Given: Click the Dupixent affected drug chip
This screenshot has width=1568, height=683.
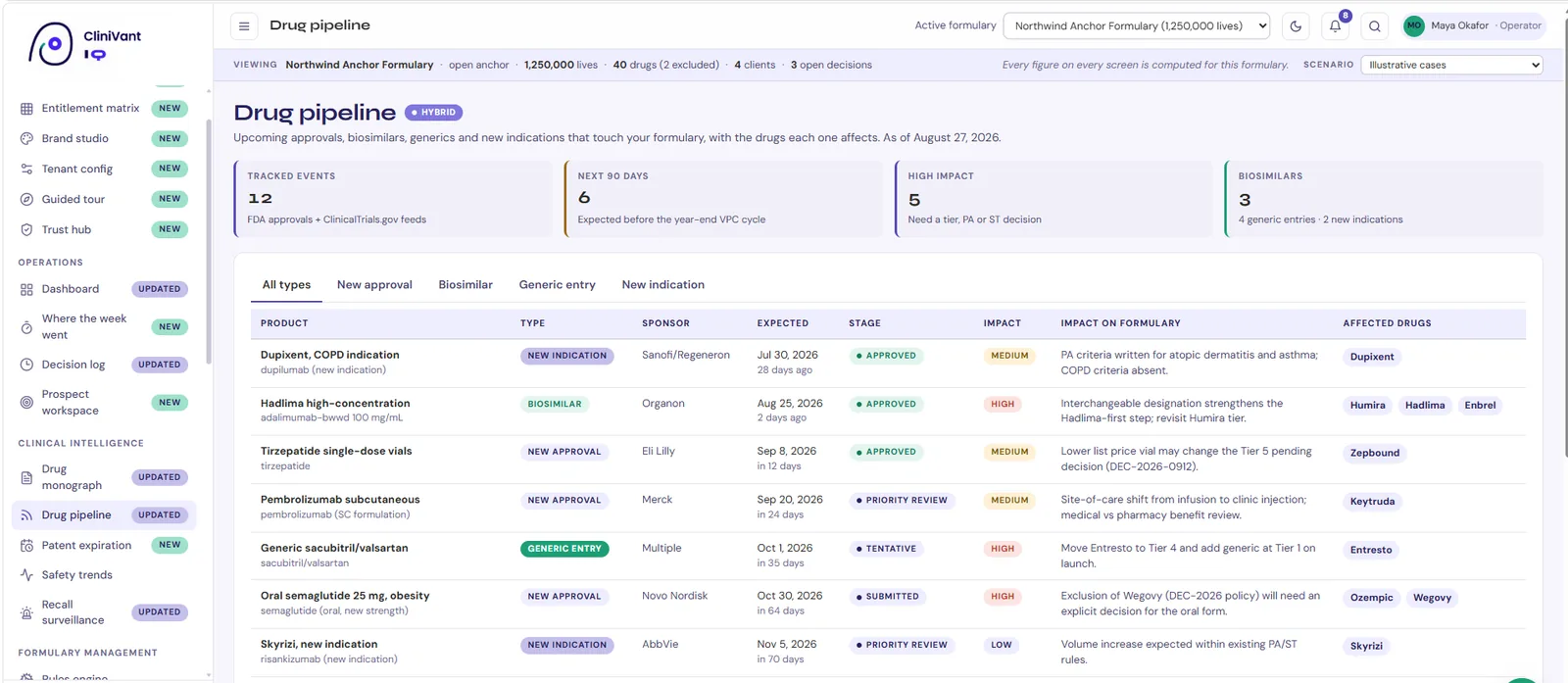Looking at the screenshot, I should [x=1372, y=357].
